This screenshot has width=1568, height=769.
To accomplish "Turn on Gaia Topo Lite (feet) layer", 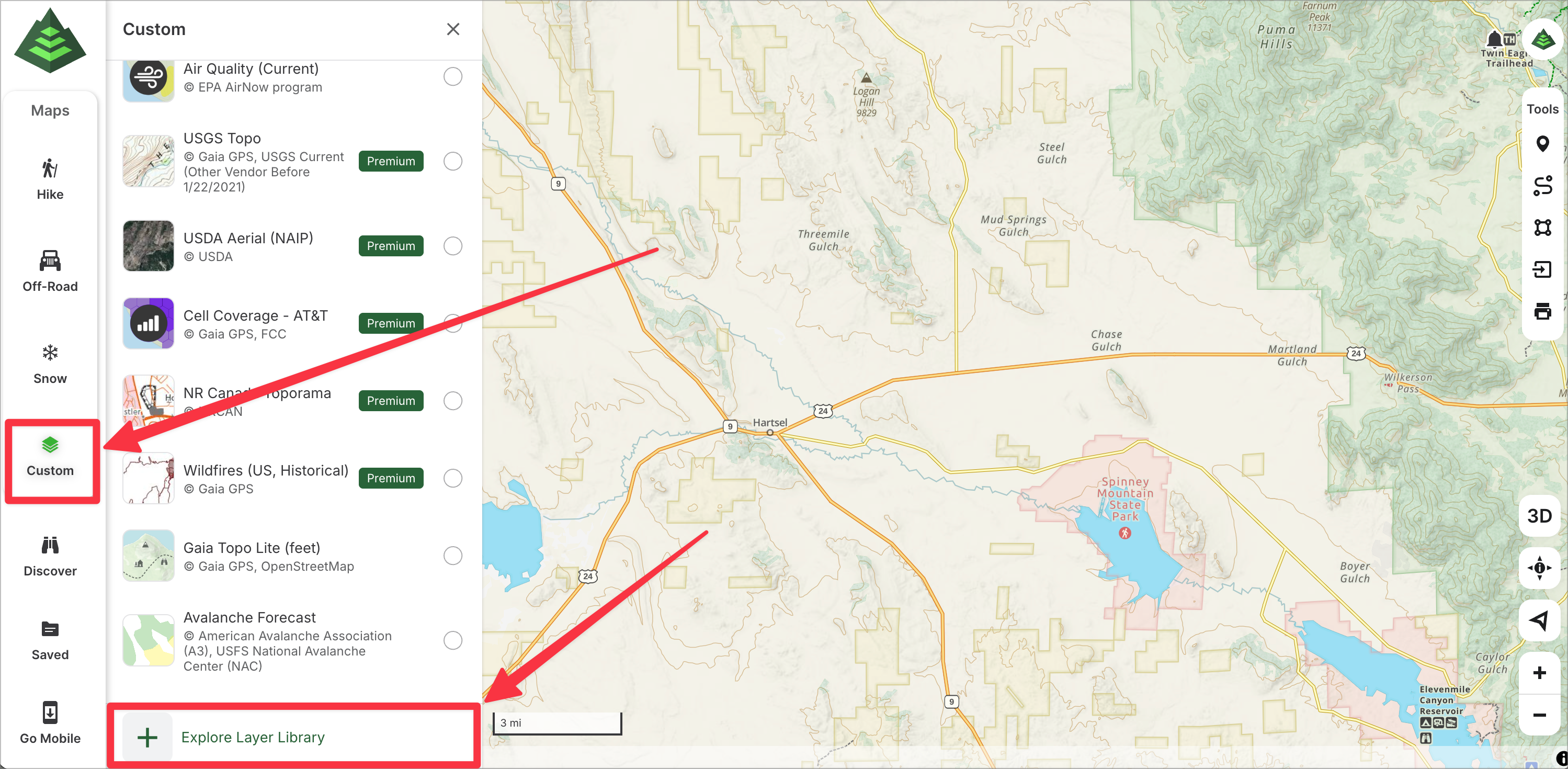I will (x=452, y=555).
